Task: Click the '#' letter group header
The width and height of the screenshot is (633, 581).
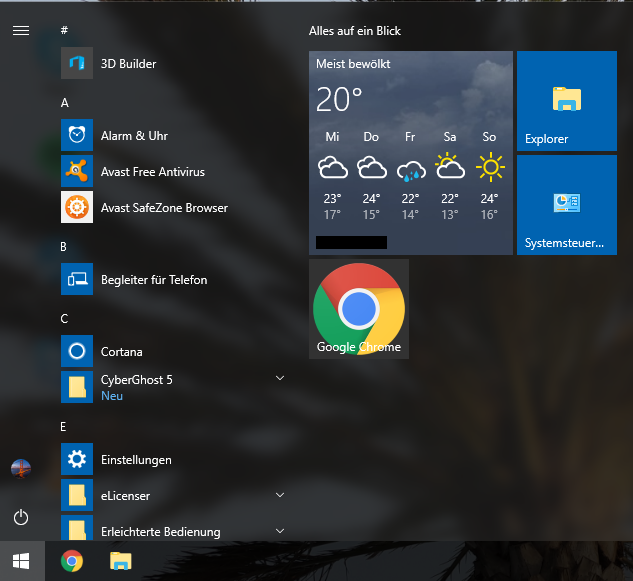Action: 64,30
